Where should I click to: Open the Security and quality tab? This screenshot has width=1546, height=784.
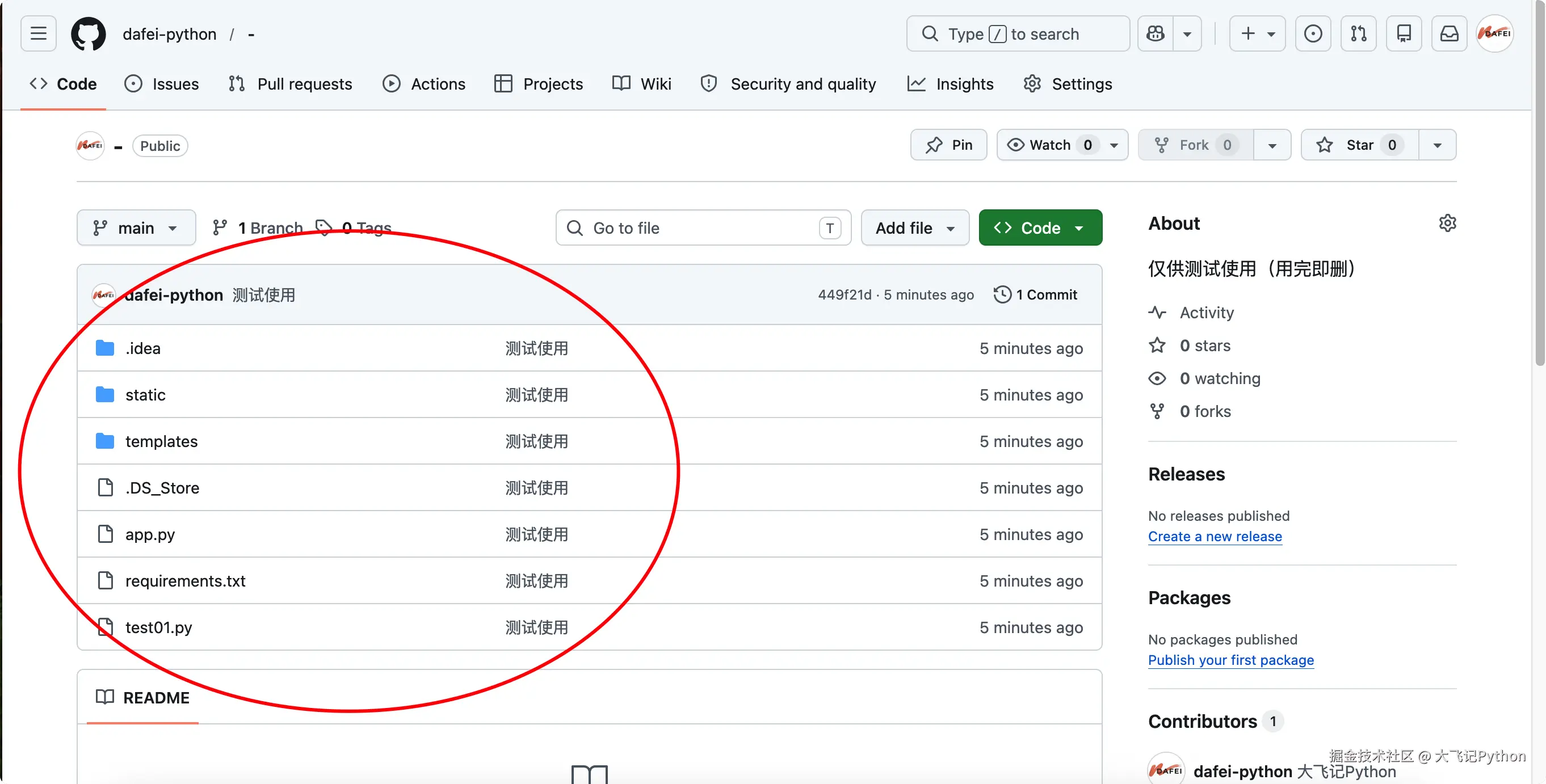[x=788, y=83]
